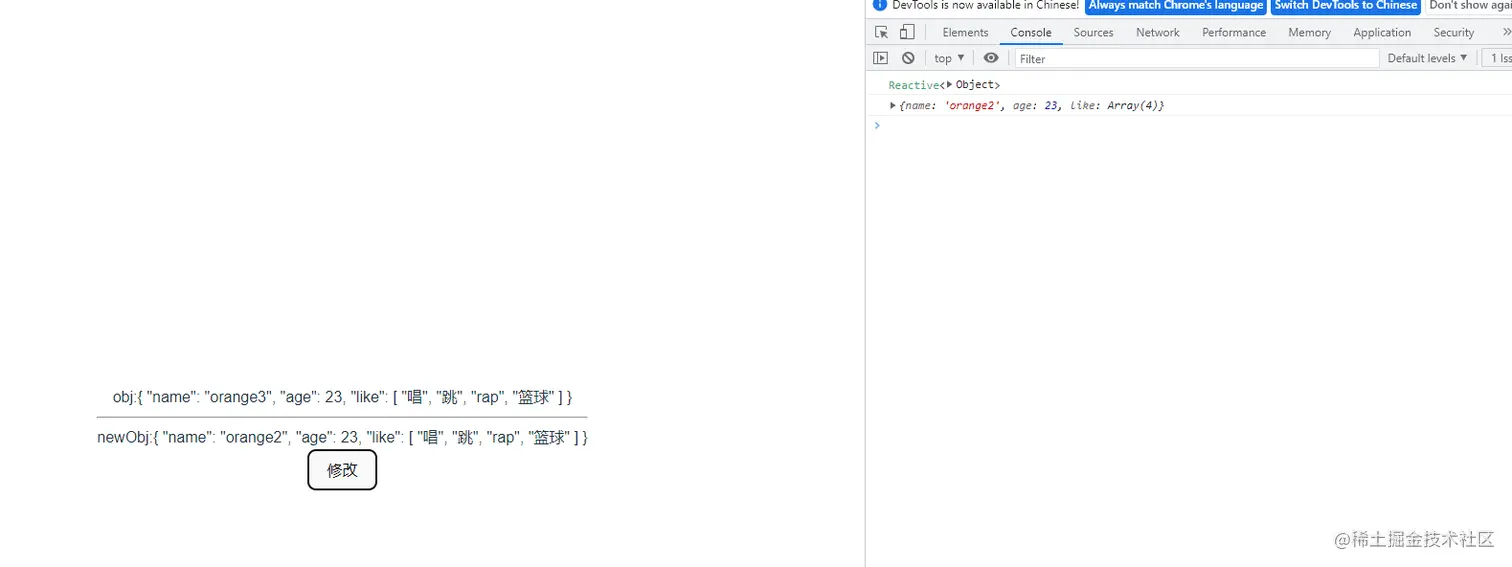The height and width of the screenshot is (567, 1512).
Task: Show the console sidebar icon
Action: pyautogui.click(x=880, y=58)
